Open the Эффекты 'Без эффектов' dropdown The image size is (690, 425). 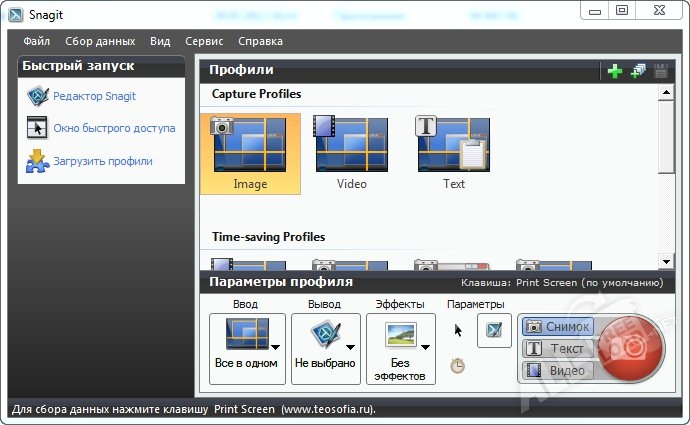pyautogui.click(x=400, y=349)
